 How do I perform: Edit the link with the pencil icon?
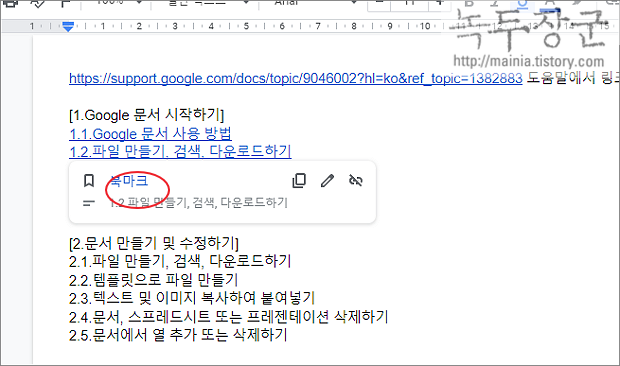coord(327,181)
